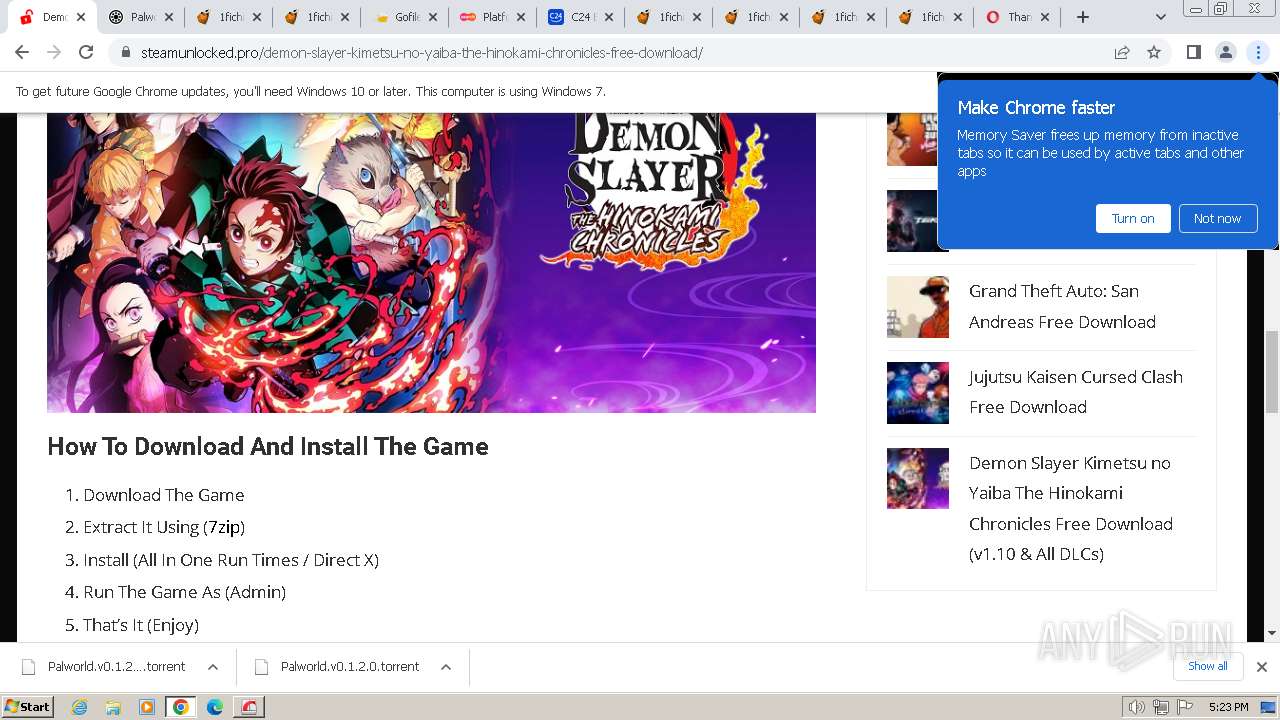Expand the tab search dropdown
The width and height of the screenshot is (1280, 720).
pos(1160,17)
